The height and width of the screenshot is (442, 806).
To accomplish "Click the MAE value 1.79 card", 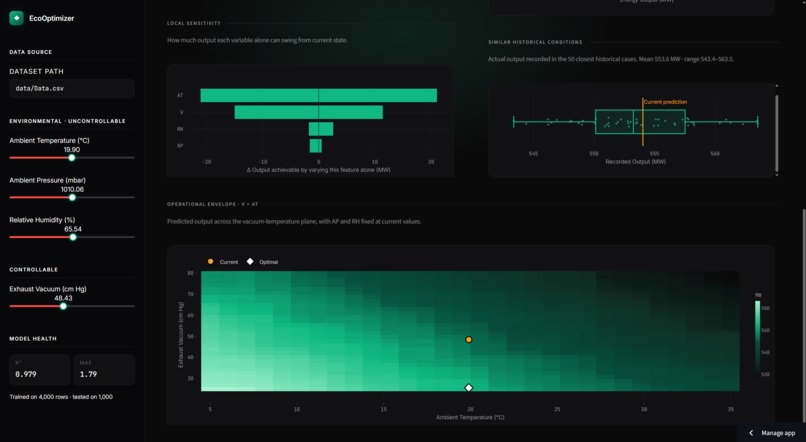I will click(x=104, y=370).
